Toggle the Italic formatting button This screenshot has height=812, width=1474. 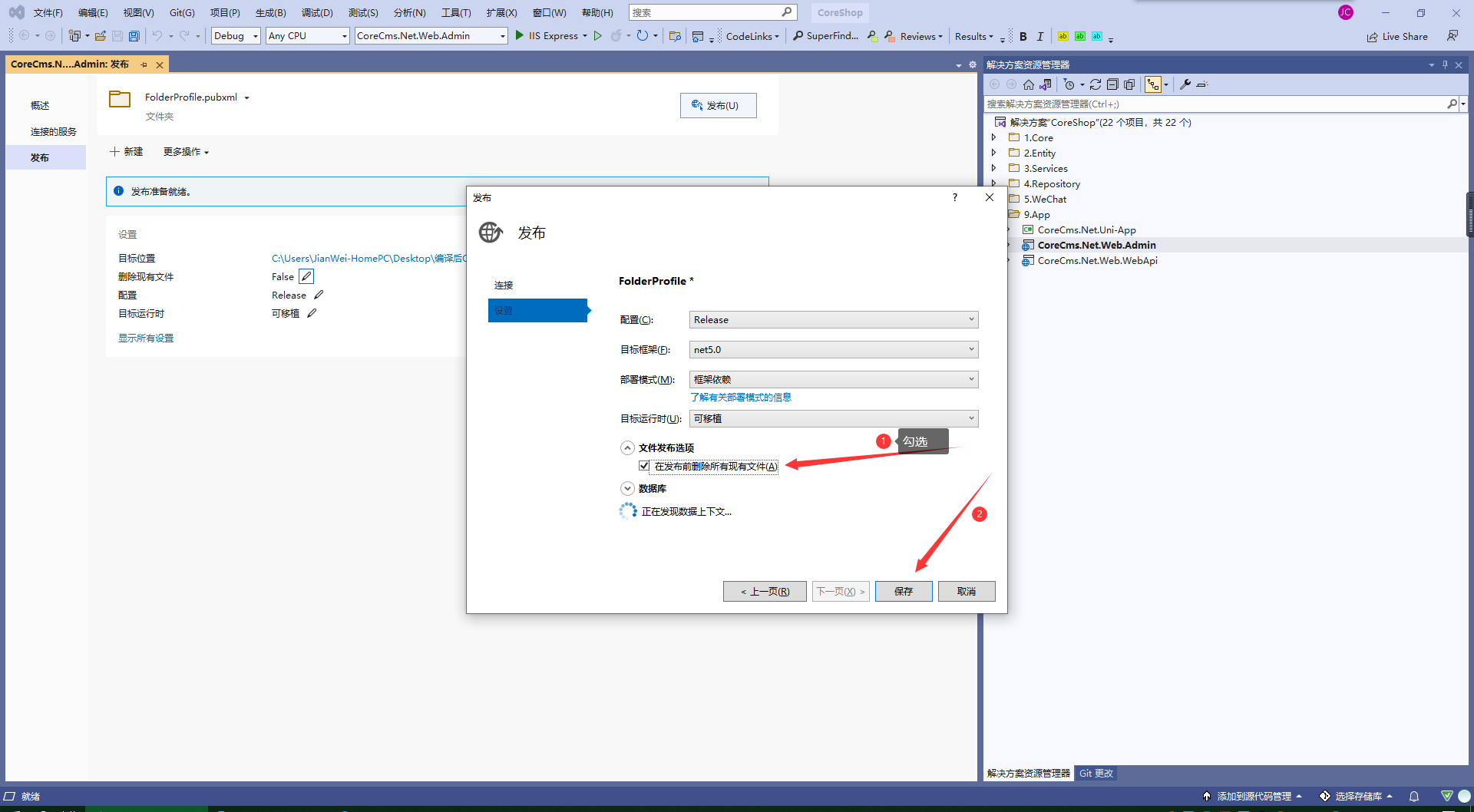[1040, 36]
